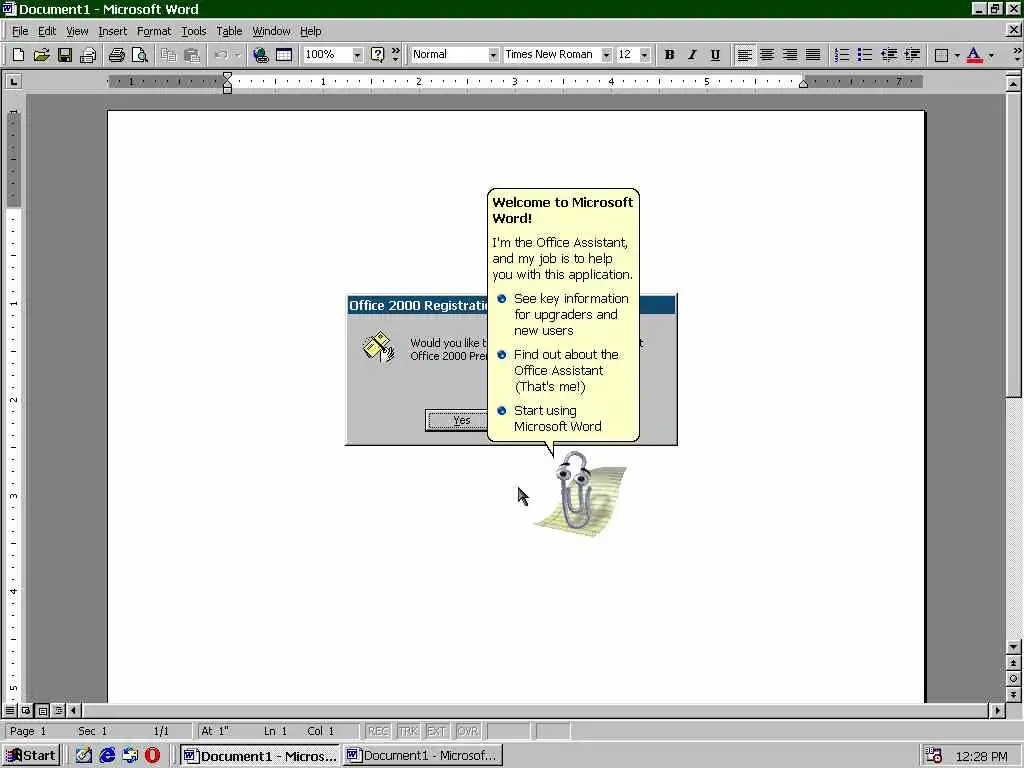
Task: Open the Tools menu
Action: (x=193, y=31)
